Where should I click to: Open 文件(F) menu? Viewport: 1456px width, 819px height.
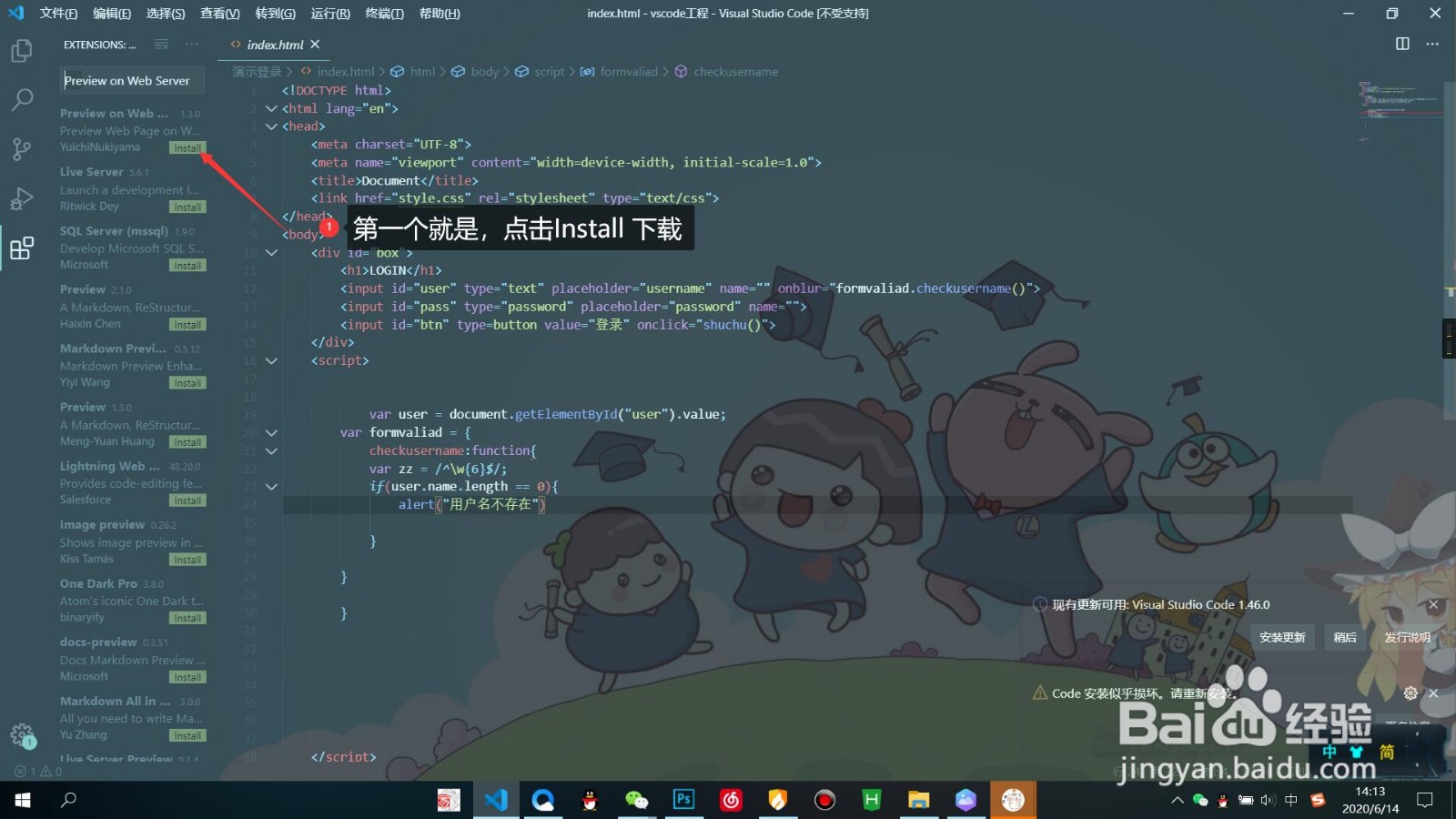58,14
